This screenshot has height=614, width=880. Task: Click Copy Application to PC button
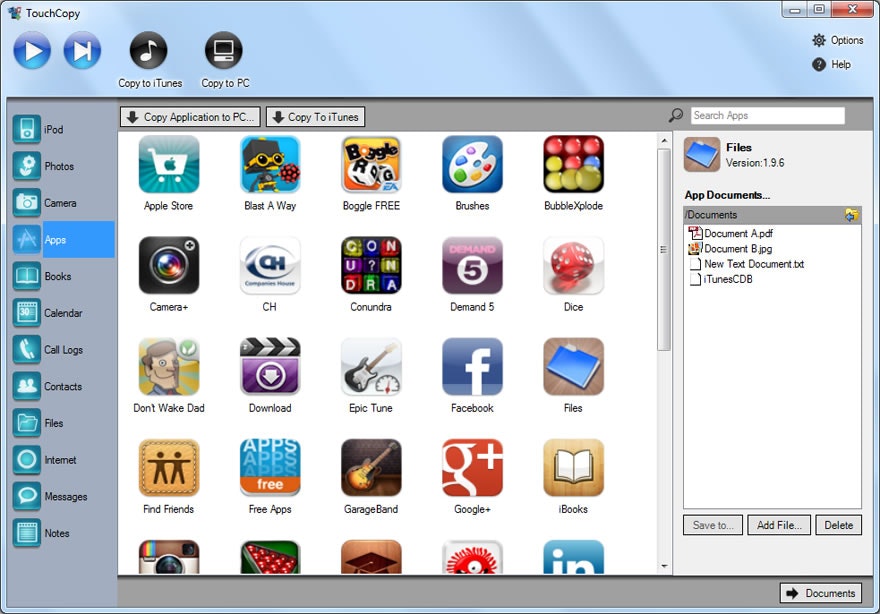coord(190,117)
